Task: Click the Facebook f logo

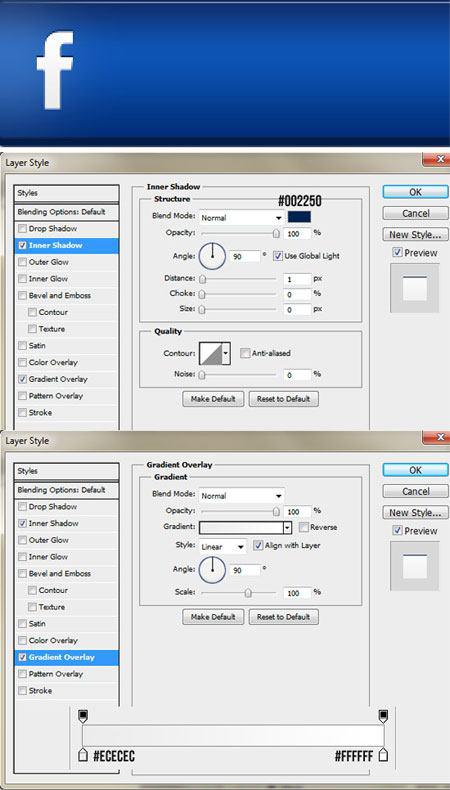Action: click(x=55, y=71)
